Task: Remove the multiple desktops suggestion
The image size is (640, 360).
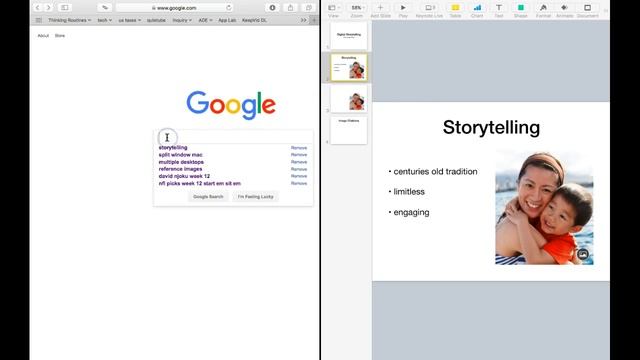Action: point(299,162)
